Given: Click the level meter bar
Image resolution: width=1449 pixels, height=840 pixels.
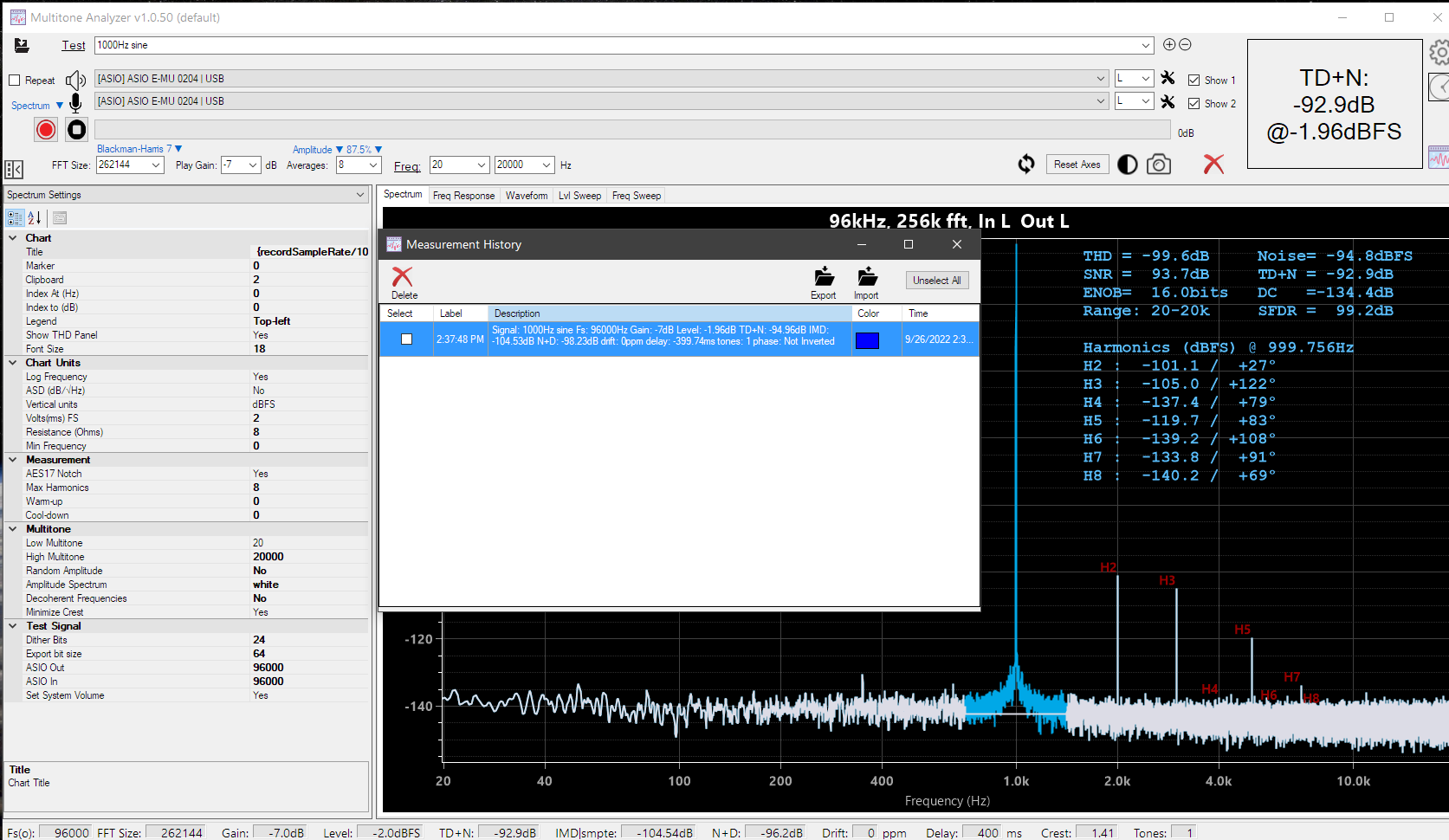Looking at the screenshot, I should [632, 130].
